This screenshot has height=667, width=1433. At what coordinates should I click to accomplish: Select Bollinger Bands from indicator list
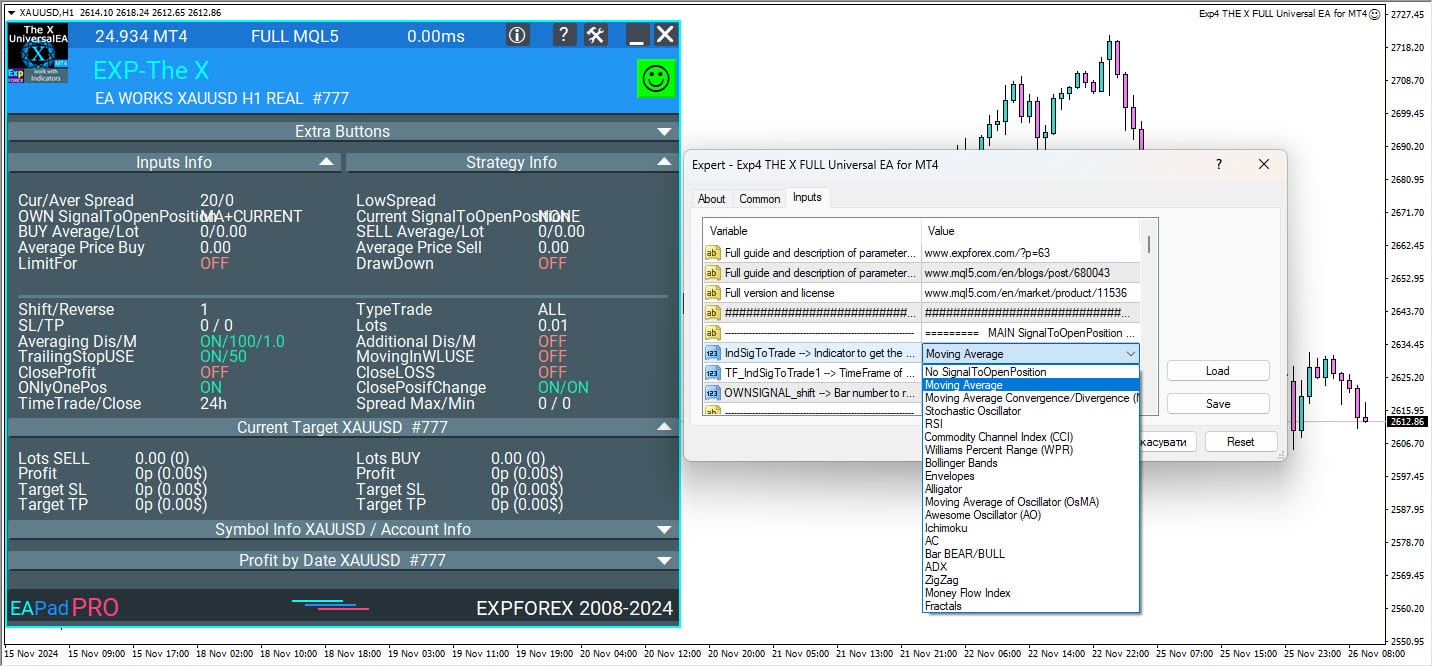961,463
